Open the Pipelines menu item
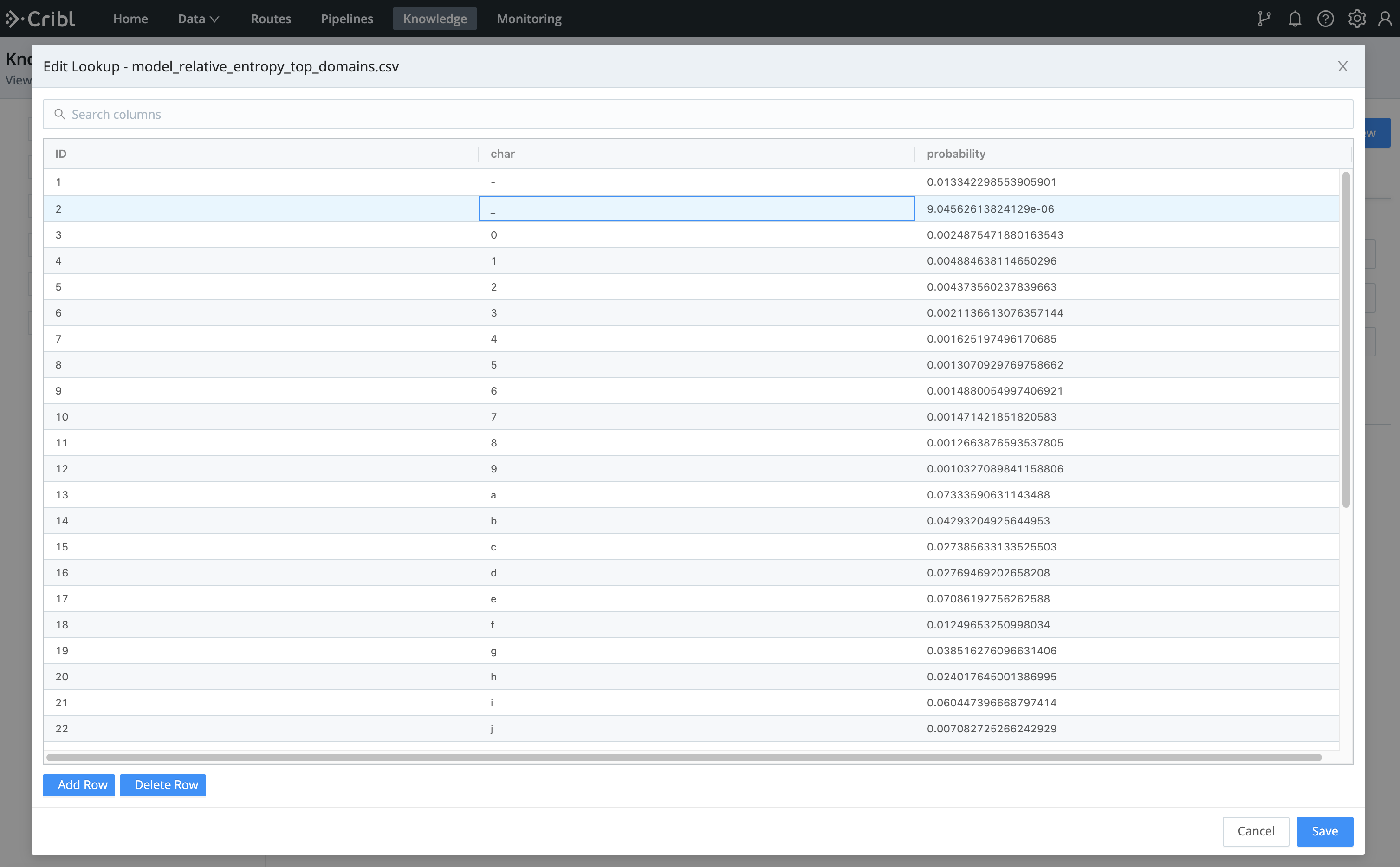The image size is (1400, 867). (x=347, y=19)
